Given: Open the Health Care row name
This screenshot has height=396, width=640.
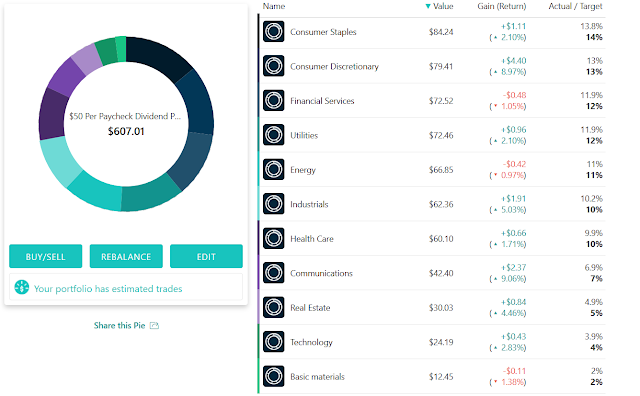Looking at the screenshot, I should [x=312, y=239].
